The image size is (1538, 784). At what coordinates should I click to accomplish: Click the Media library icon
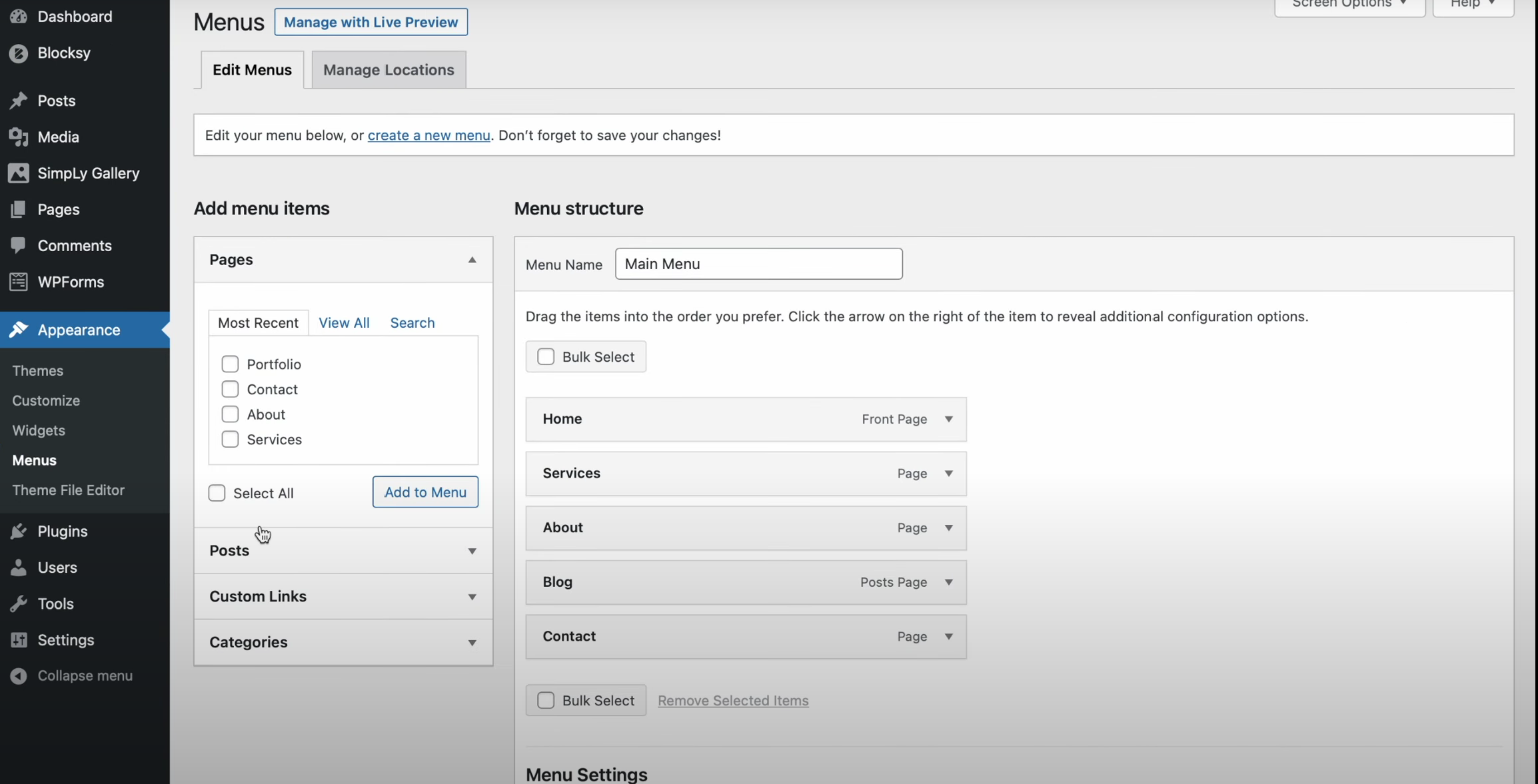pos(19,137)
